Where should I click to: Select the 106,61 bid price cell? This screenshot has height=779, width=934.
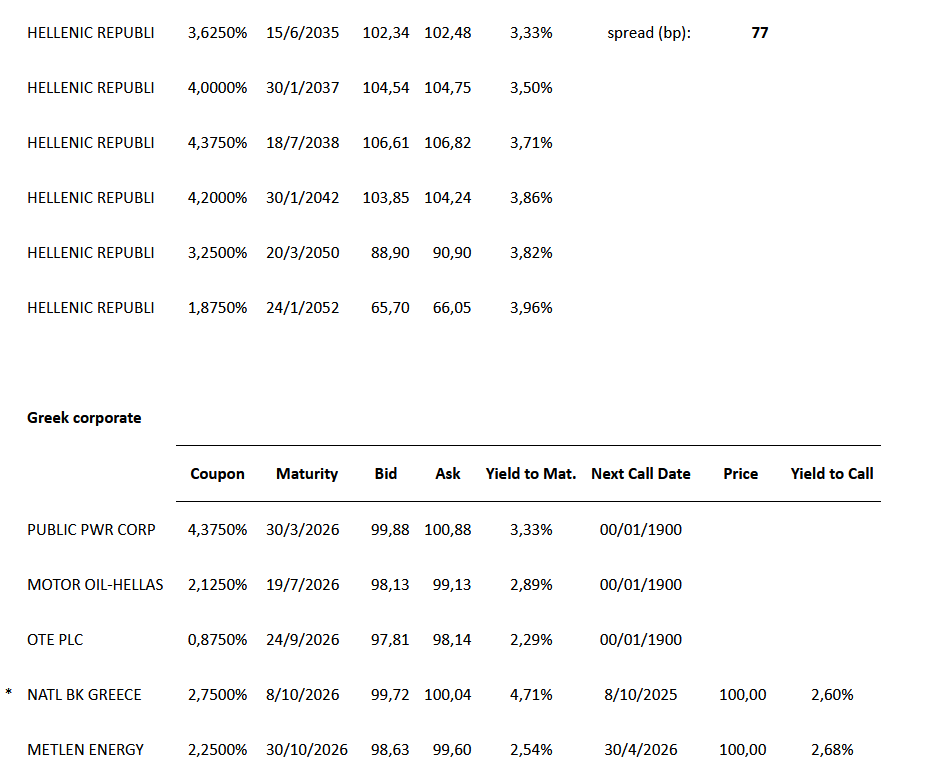coord(386,143)
